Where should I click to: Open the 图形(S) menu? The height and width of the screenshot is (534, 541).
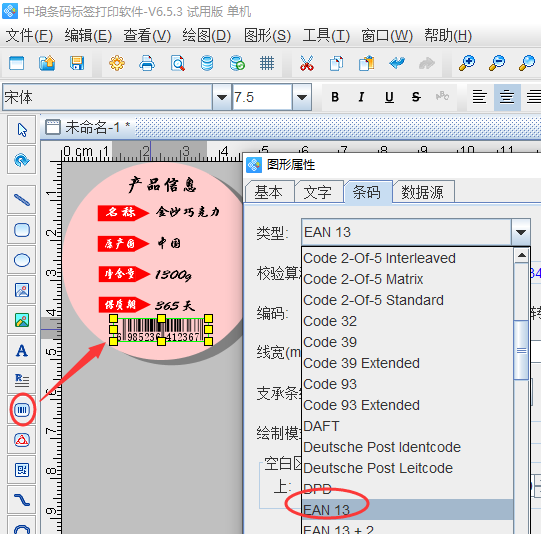coord(267,36)
